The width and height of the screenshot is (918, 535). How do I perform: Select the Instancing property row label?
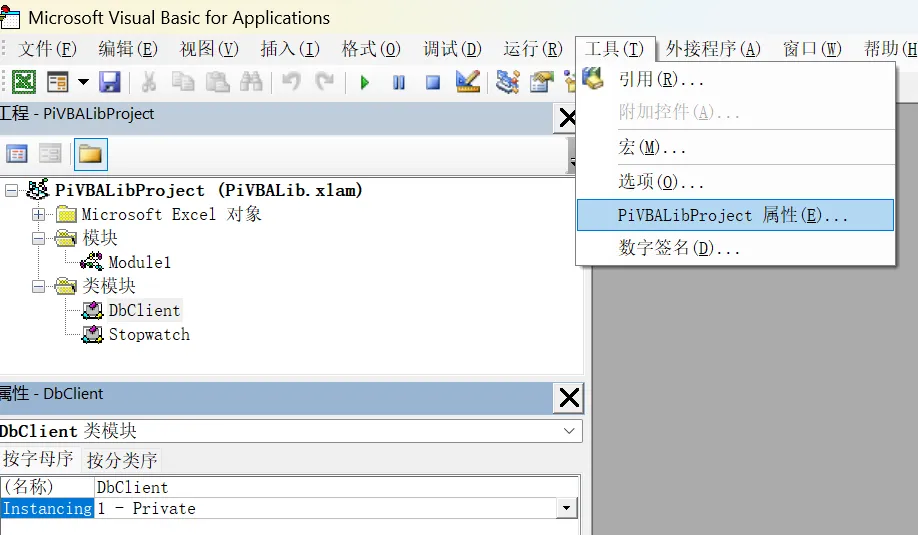coord(47,508)
